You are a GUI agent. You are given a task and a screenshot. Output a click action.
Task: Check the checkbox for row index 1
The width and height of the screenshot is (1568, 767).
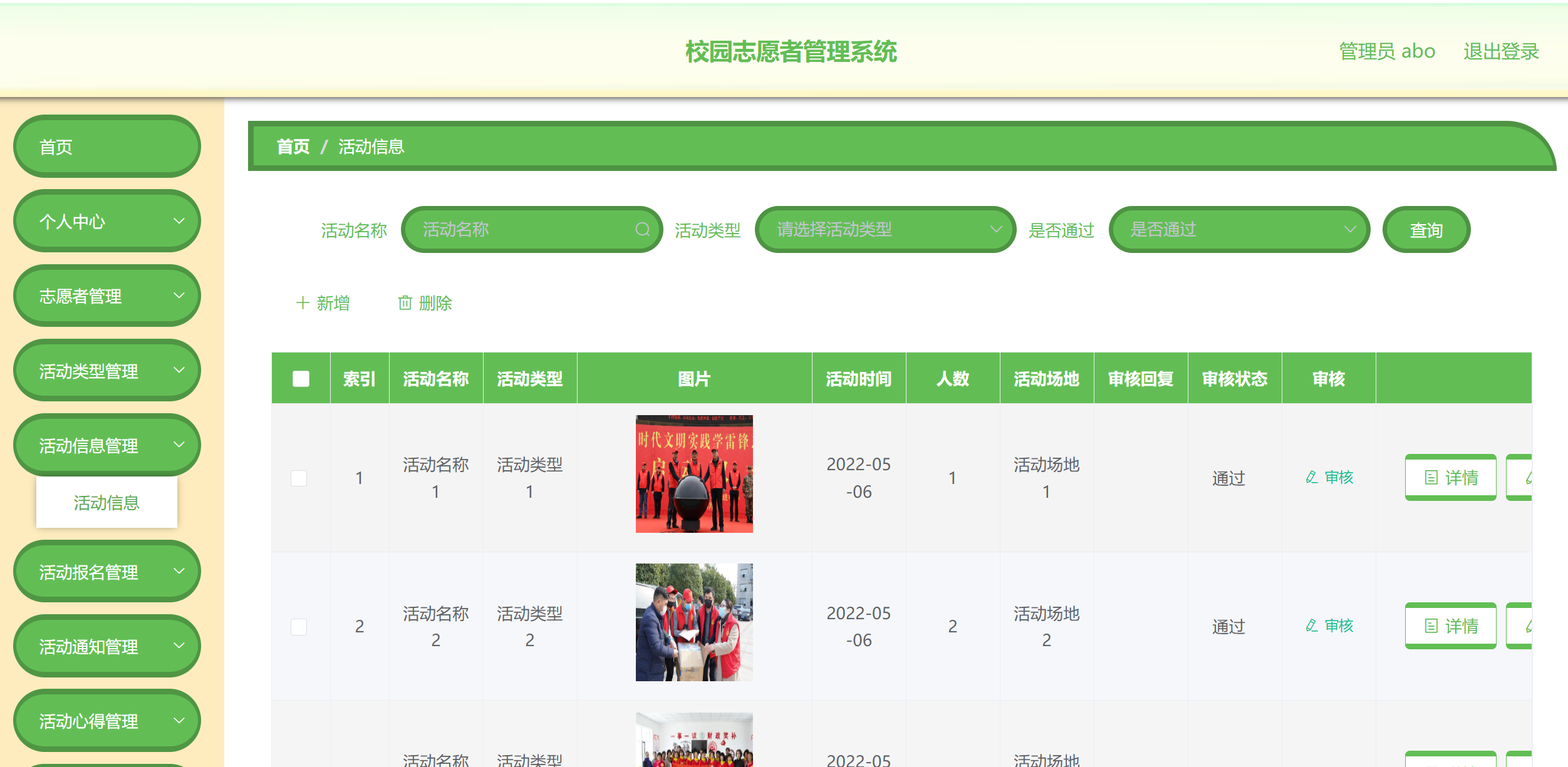tap(300, 478)
